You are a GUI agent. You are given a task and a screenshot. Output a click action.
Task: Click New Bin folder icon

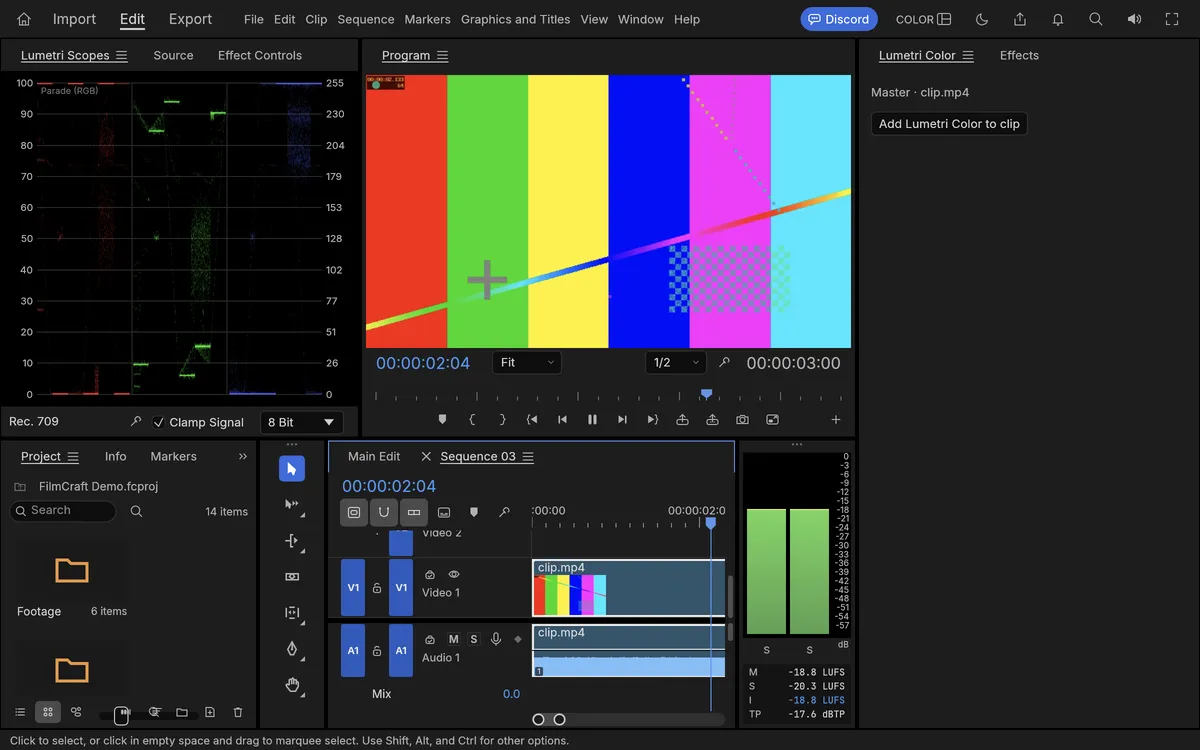pyautogui.click(x=182, y=712)
